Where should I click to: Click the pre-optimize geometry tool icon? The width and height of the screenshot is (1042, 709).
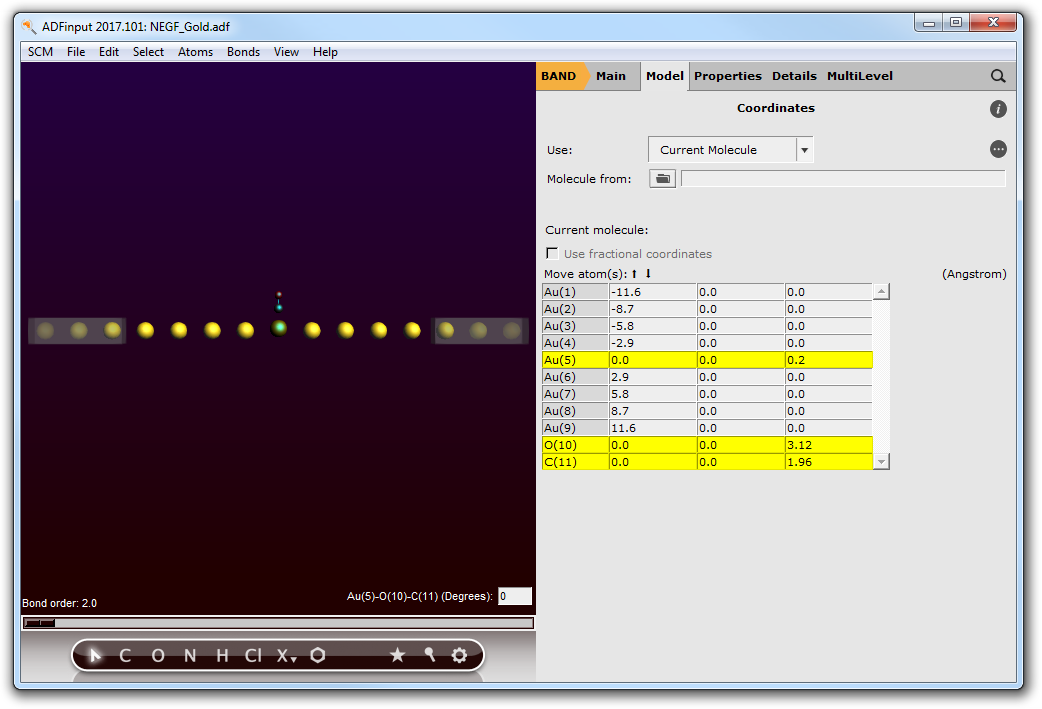click(429, 655)
